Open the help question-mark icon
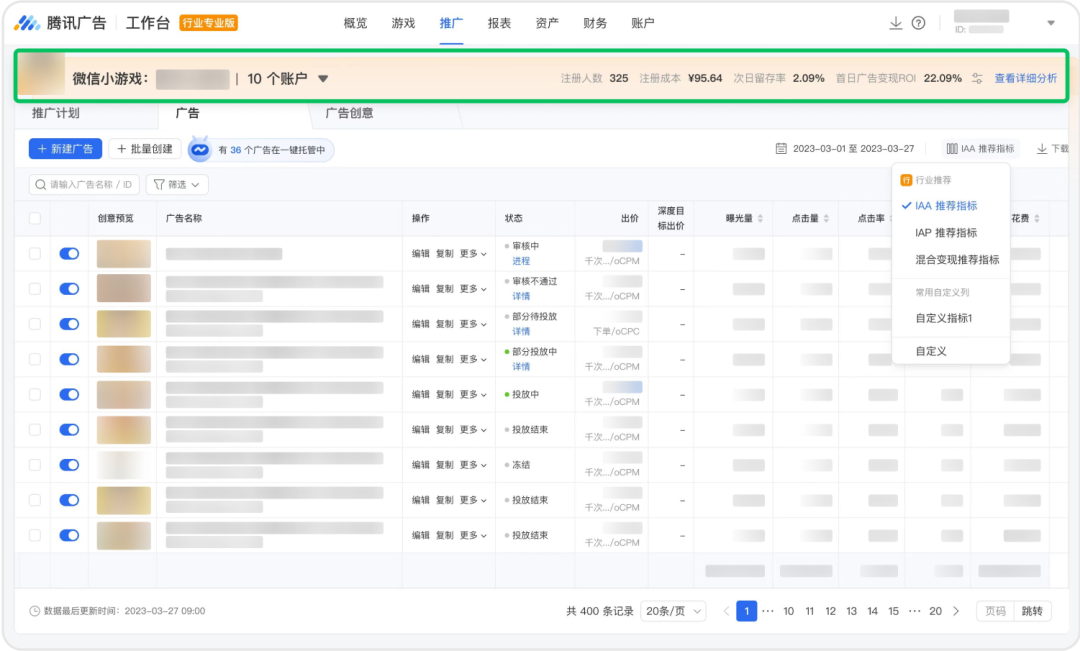1080x651 pixels. click(x=918, y=23)
